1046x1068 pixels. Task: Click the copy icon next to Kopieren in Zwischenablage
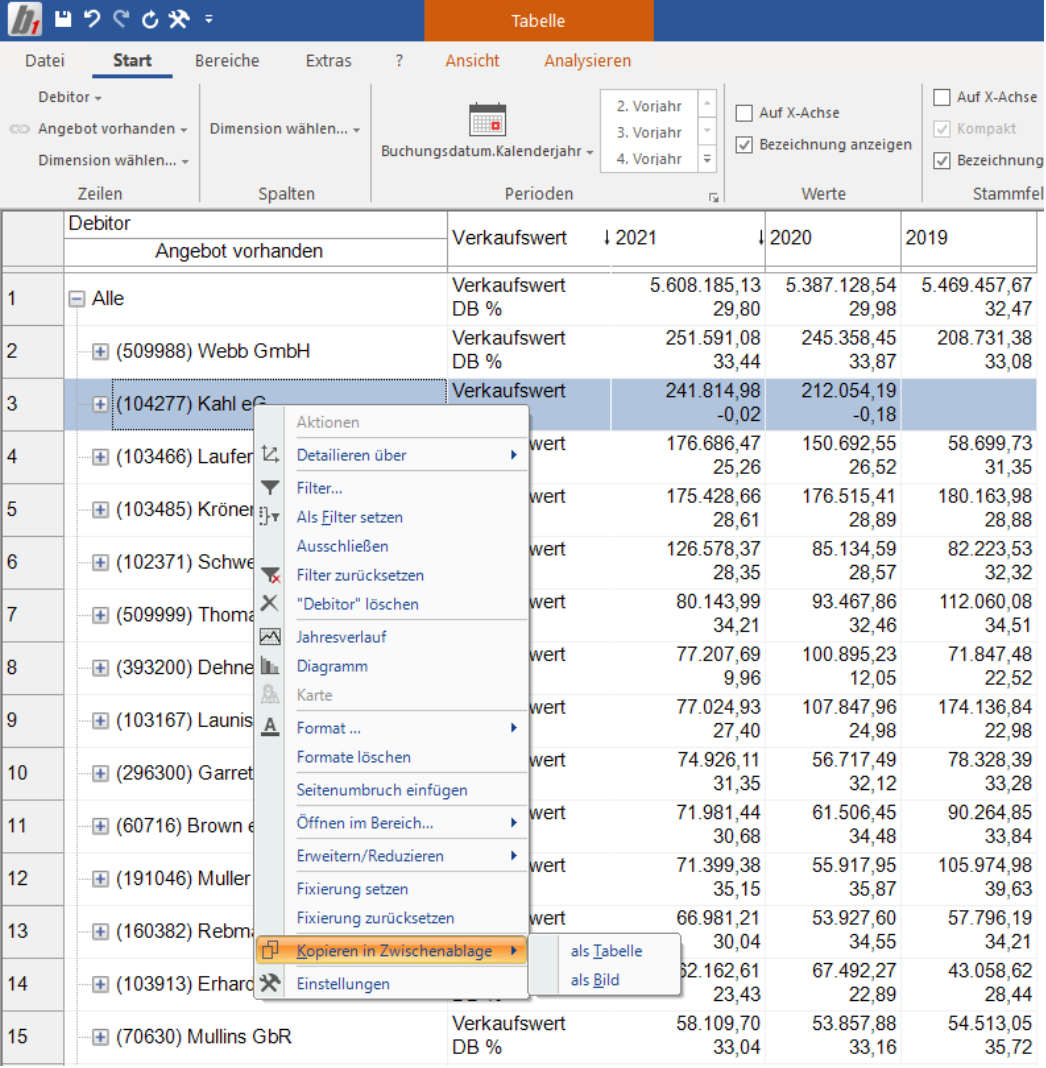point(270,950)
